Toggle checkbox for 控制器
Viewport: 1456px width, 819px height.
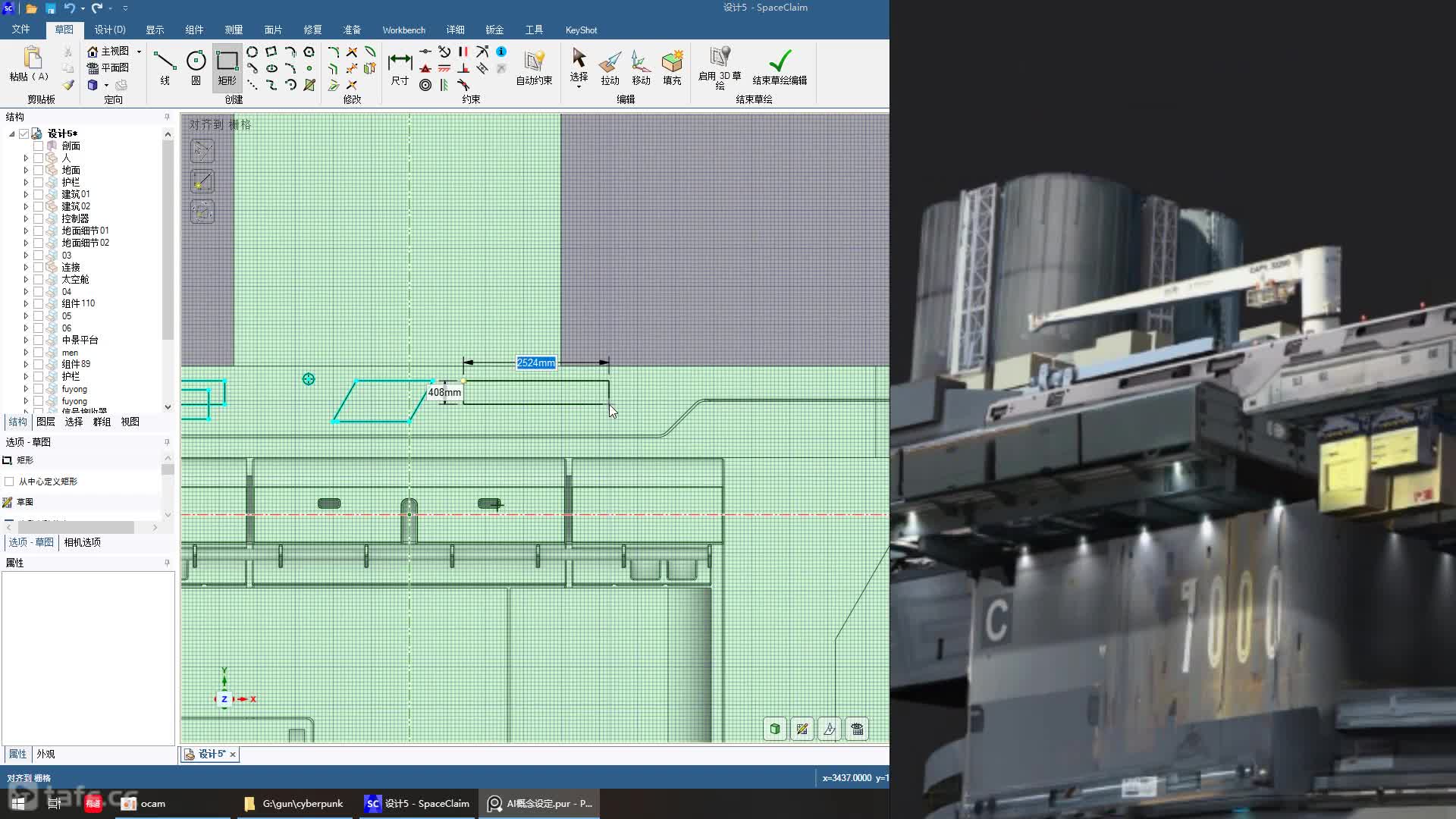point(38,218)
